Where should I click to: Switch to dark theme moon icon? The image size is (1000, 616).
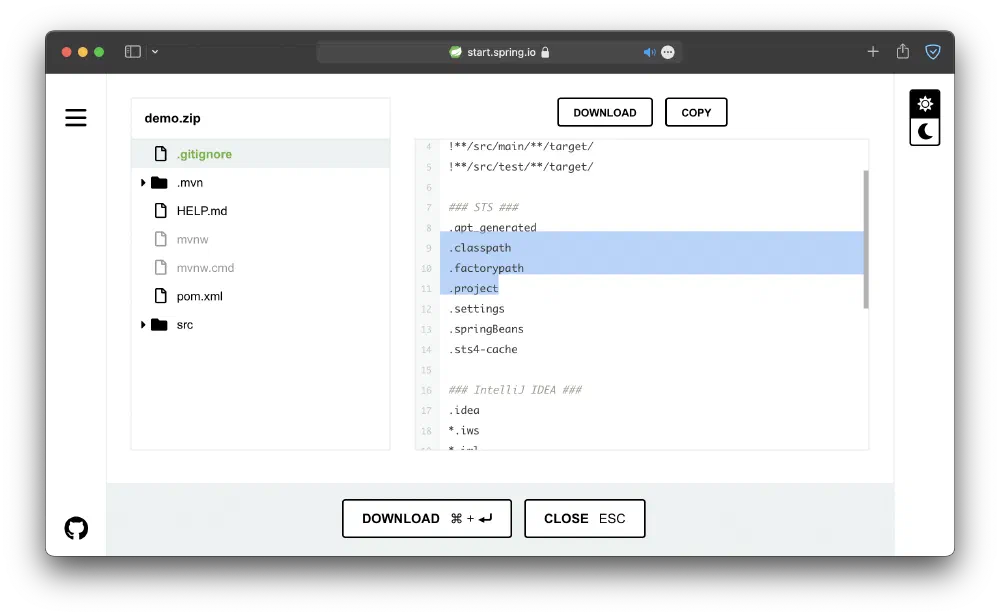click(925, 131)
